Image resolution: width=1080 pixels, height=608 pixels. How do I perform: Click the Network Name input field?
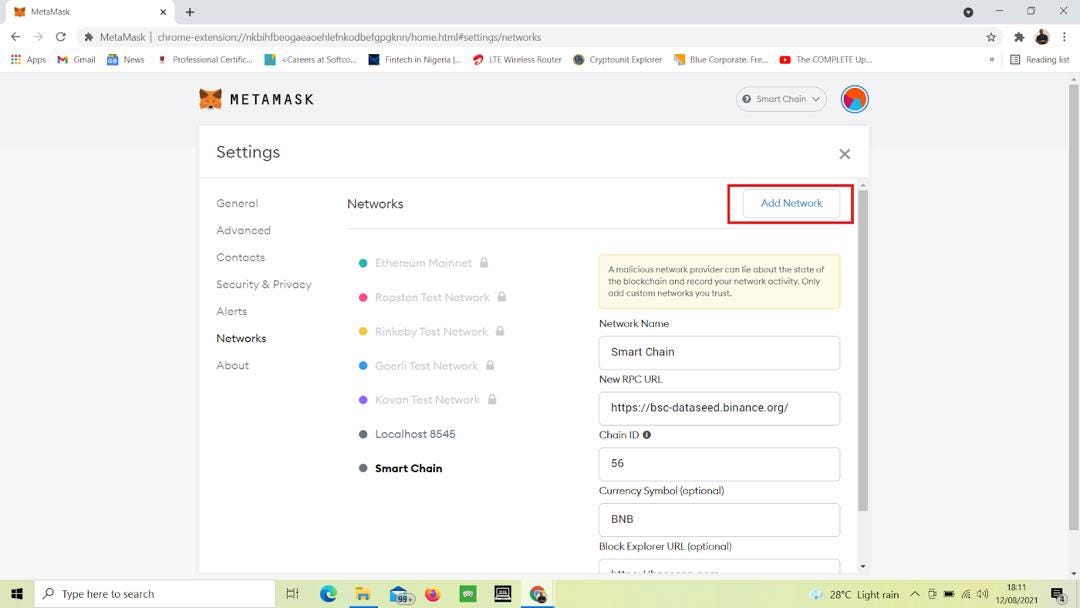pos(719,353)
